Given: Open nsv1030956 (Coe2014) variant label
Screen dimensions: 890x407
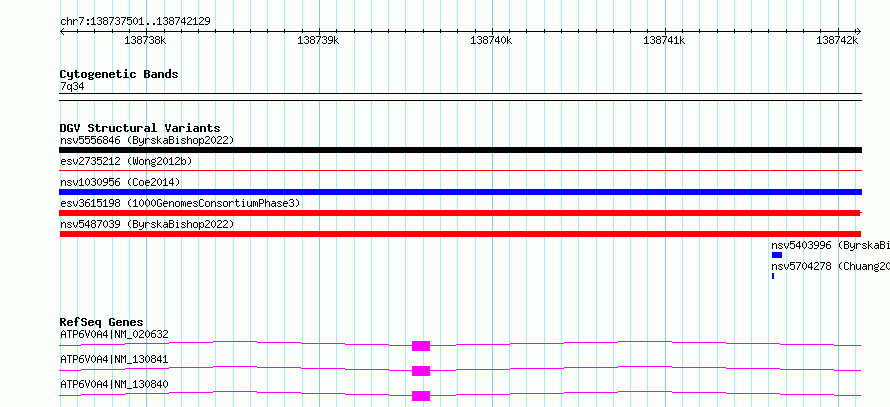Looking at the screenshot, I should point(120,182).
